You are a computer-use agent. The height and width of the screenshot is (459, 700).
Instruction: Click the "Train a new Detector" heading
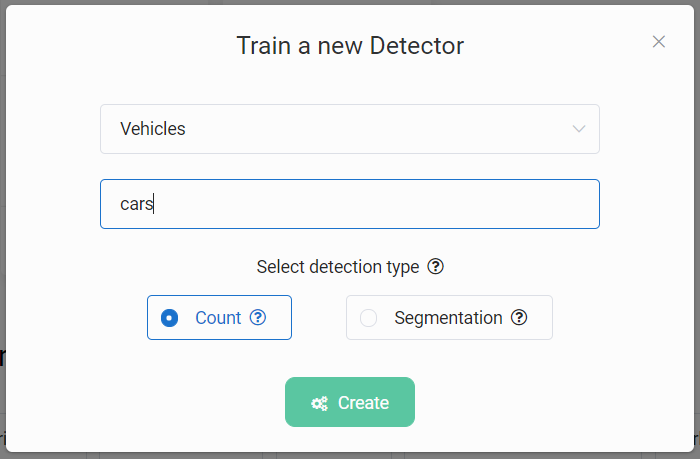350,46
